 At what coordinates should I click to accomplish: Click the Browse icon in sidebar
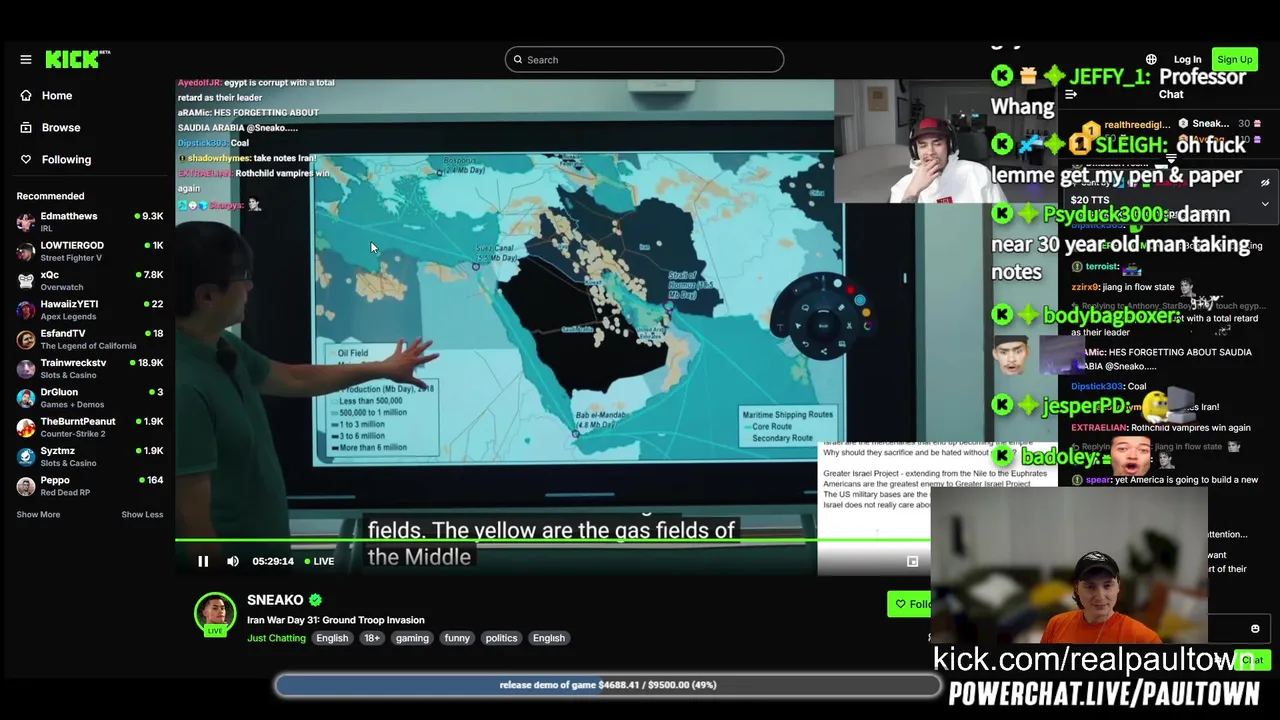pyautogui.click(x=26, y=127)
